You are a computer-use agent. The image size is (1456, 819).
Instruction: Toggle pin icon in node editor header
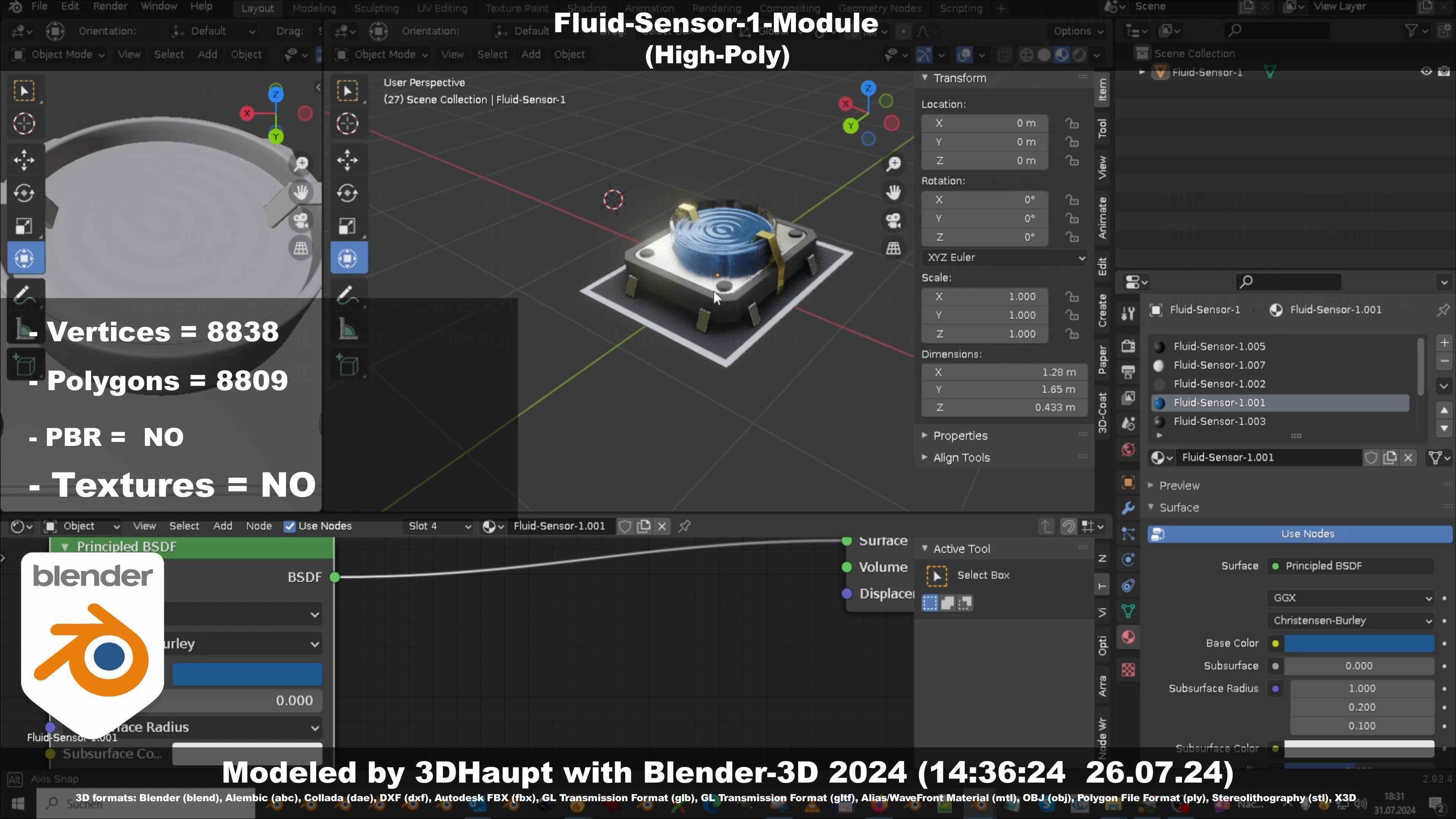pos(684,526)
